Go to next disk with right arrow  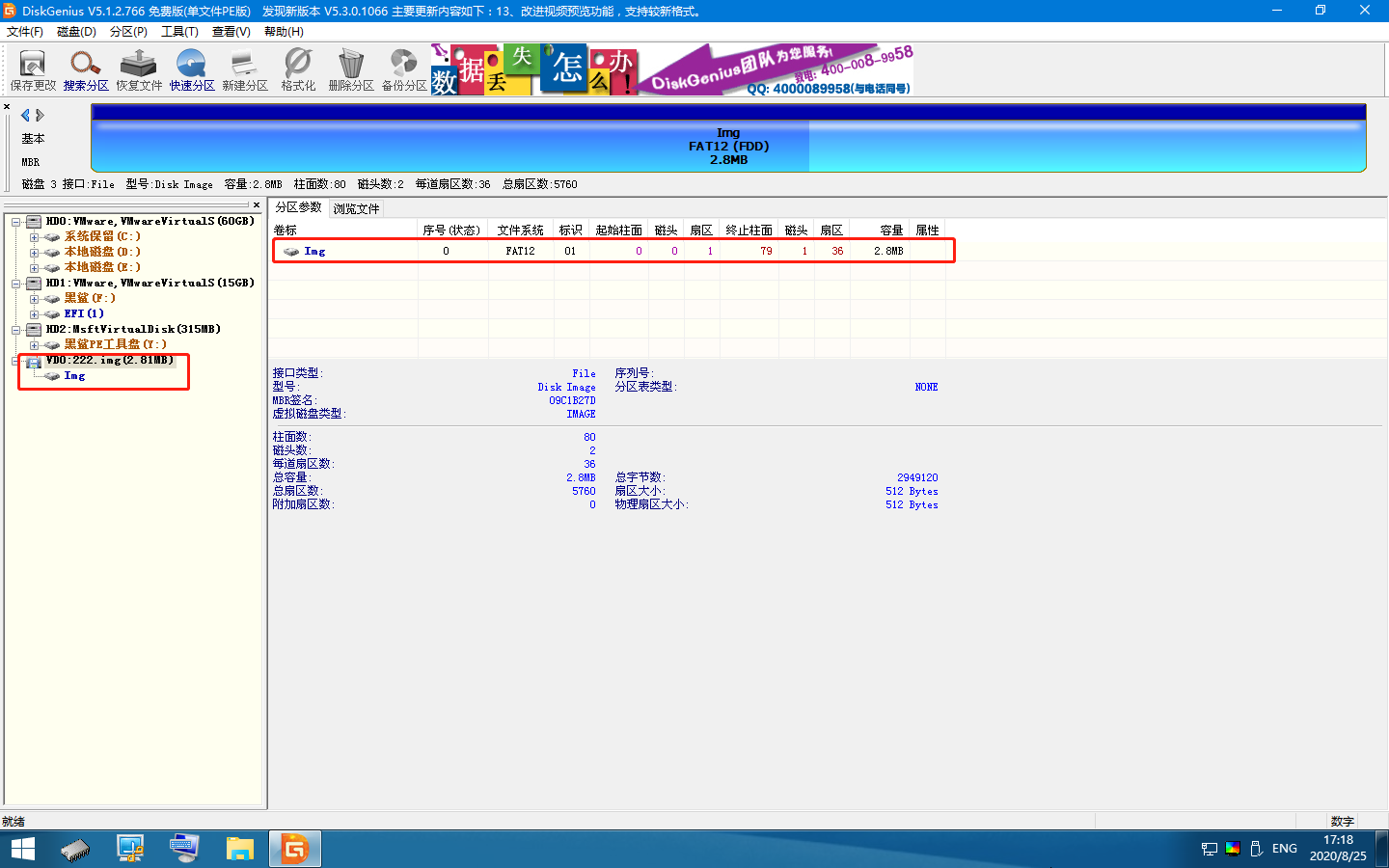tap(40, 115)
